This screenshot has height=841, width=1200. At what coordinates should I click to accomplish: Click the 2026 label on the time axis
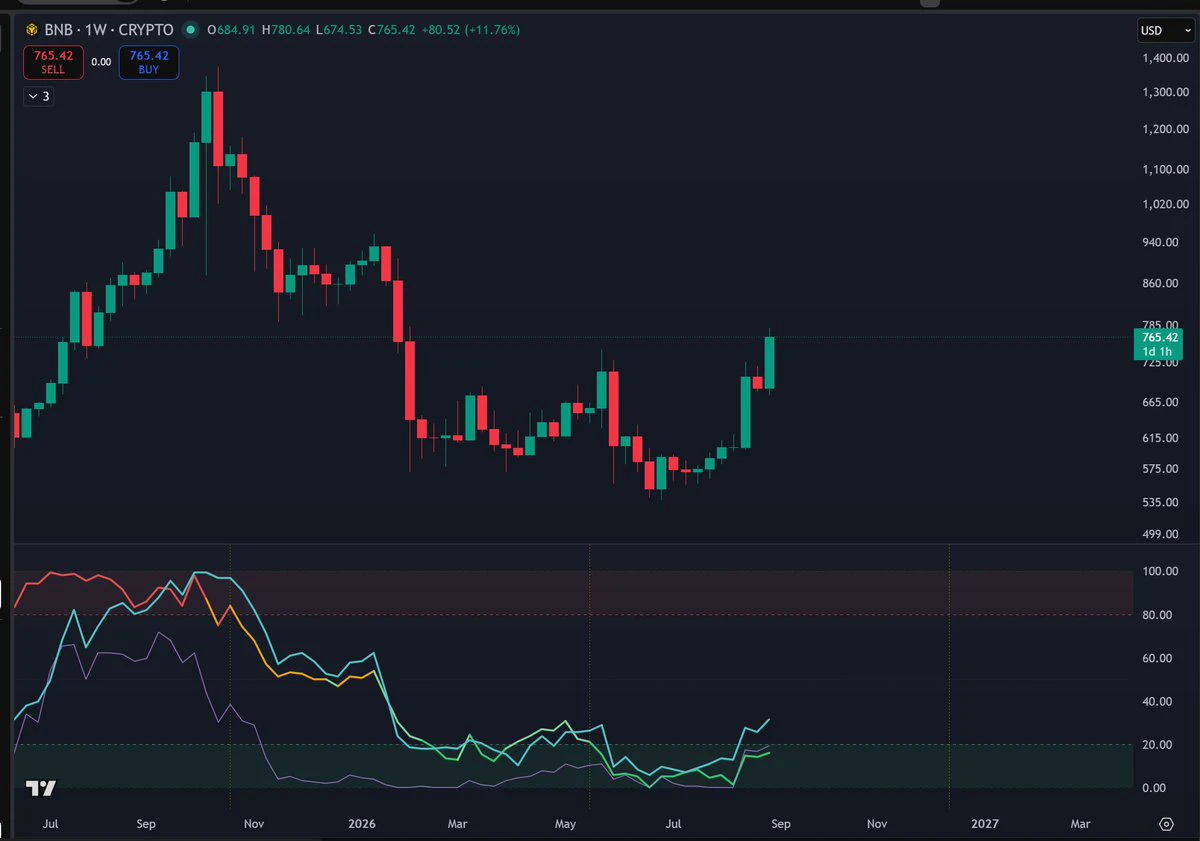click(361, 824)
